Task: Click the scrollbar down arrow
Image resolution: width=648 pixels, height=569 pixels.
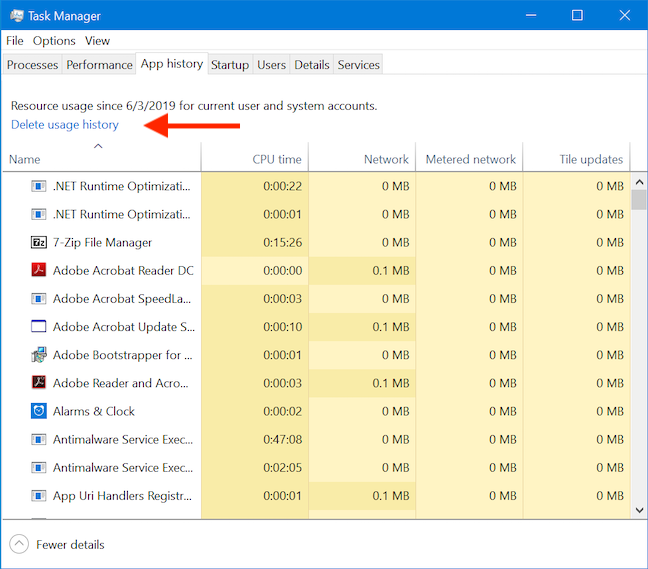Action: click(x=639, y=510)
